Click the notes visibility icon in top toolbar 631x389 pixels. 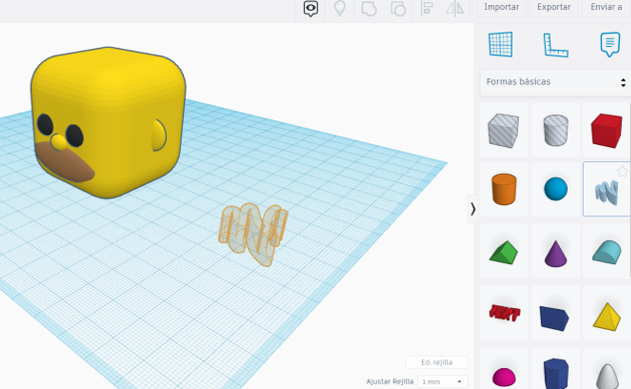pyautogui.click(x=311, y=8)
